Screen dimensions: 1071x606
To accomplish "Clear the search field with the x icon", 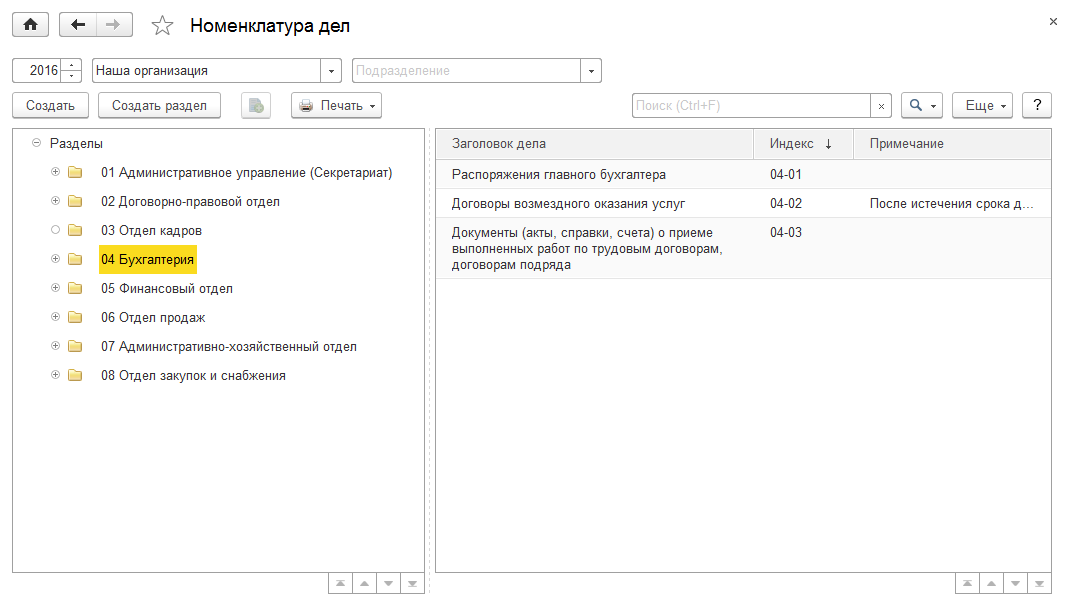I will [881, 104].
